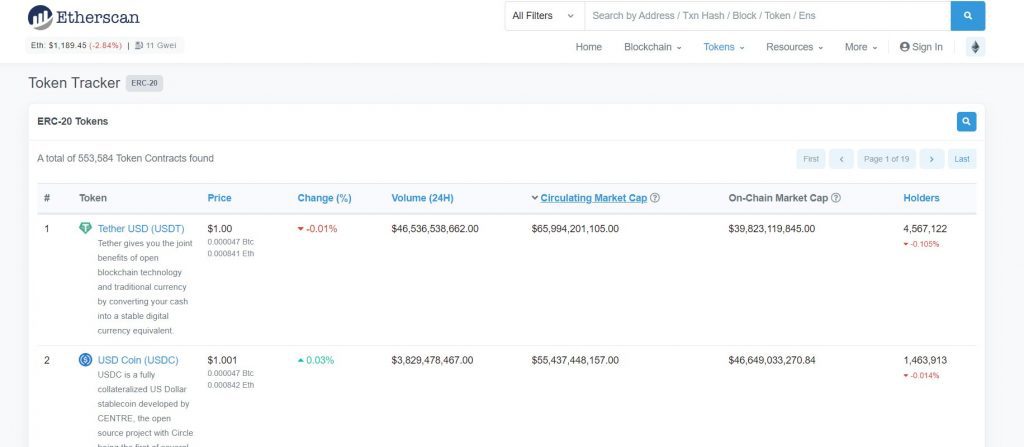Click the blue search button in header
1024x447 pixels.
tap(968, 16)
